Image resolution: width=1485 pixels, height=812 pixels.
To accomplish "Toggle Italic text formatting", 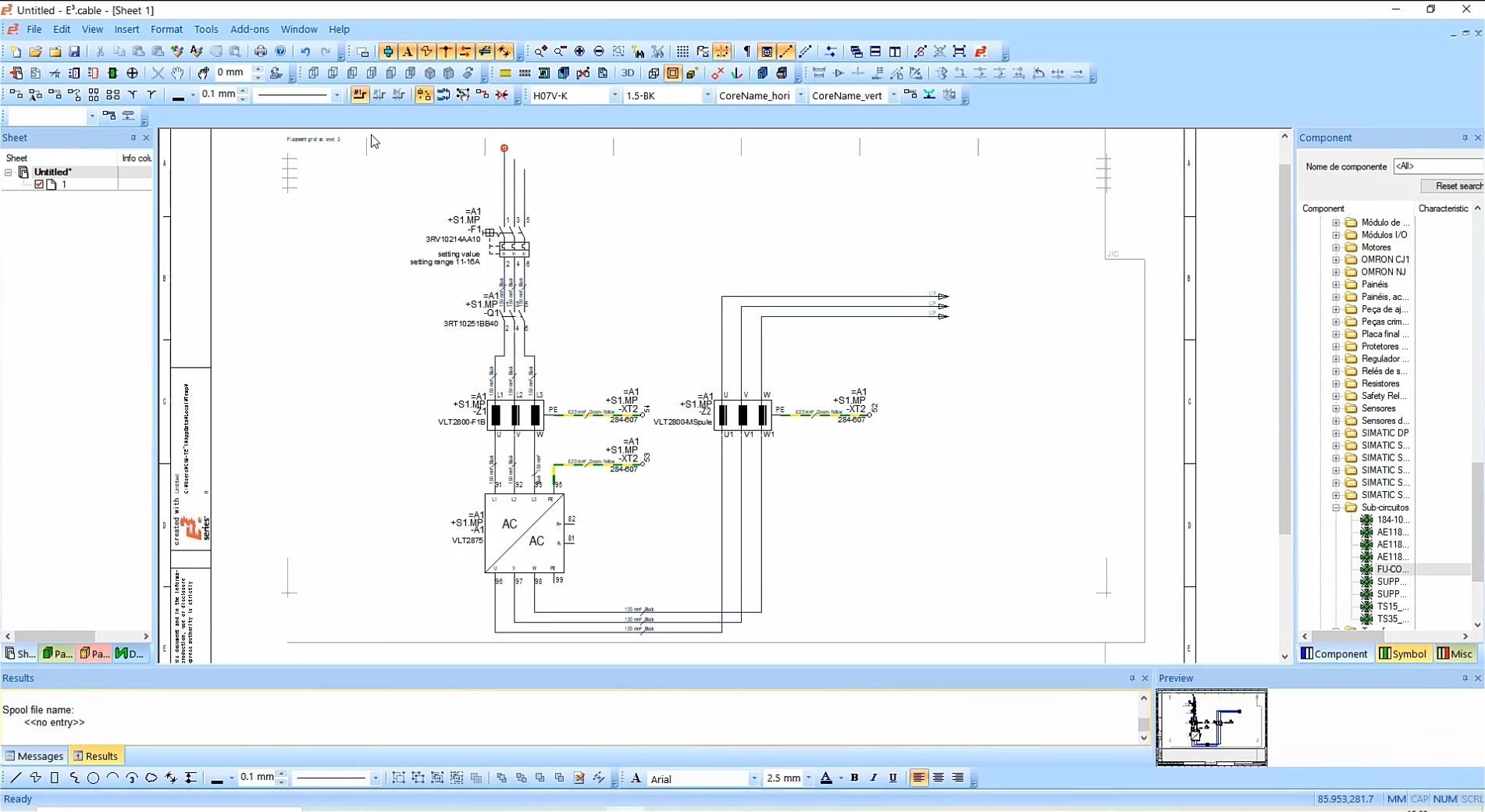I will click(x=874, y=778).
